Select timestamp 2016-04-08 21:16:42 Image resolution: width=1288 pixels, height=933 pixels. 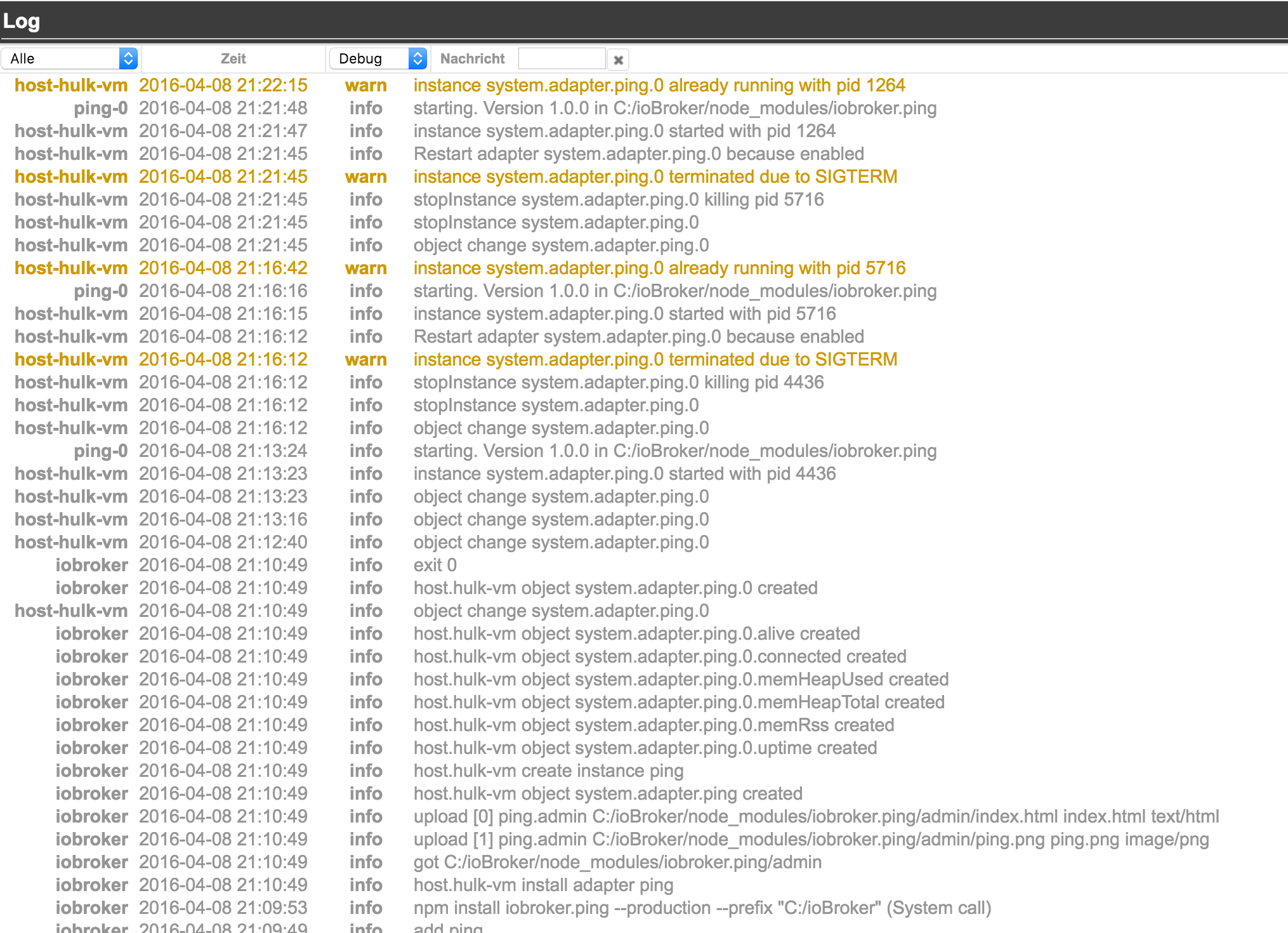pos(223,268)
